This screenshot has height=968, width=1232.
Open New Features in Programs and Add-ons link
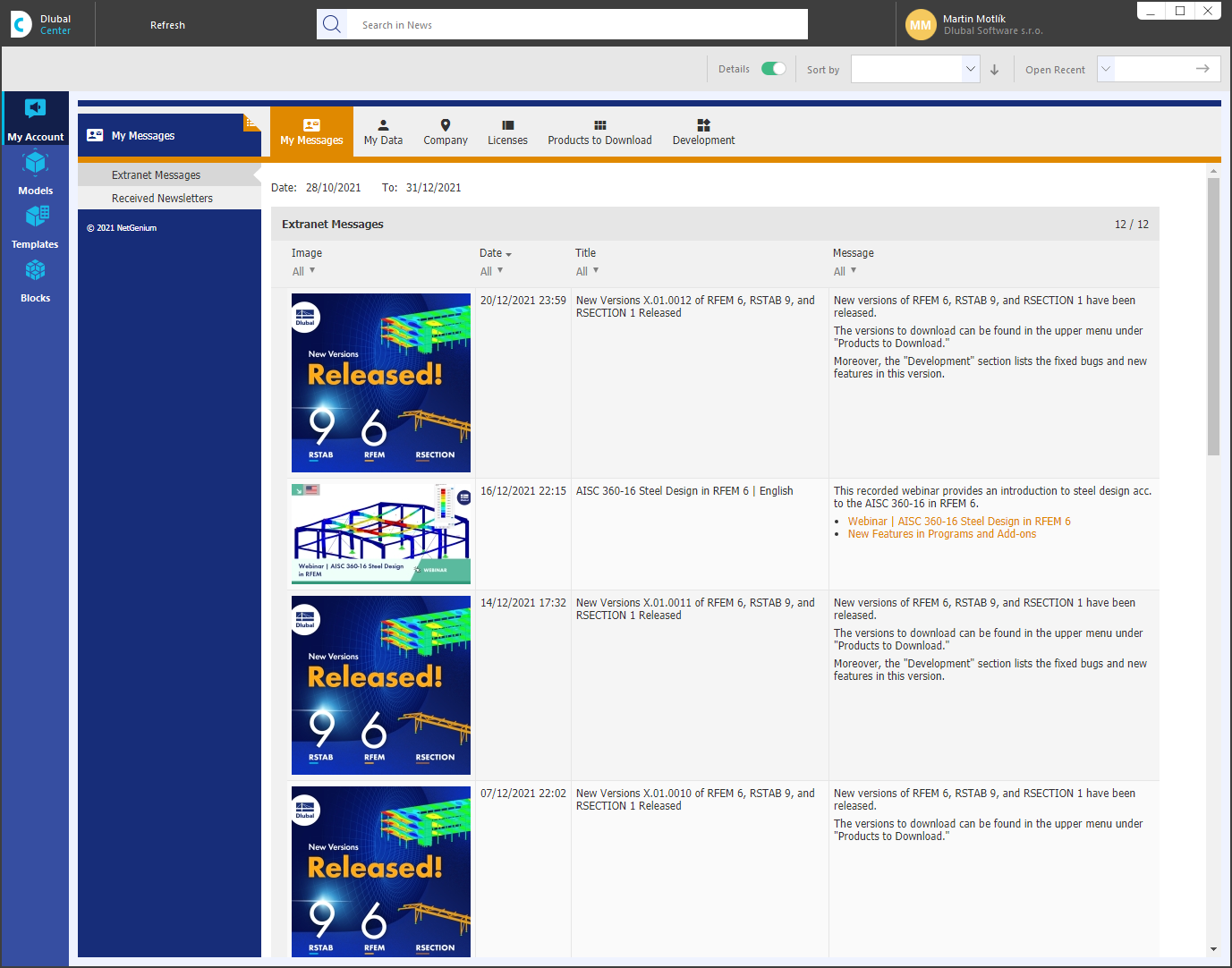click(x=942, y=534)
